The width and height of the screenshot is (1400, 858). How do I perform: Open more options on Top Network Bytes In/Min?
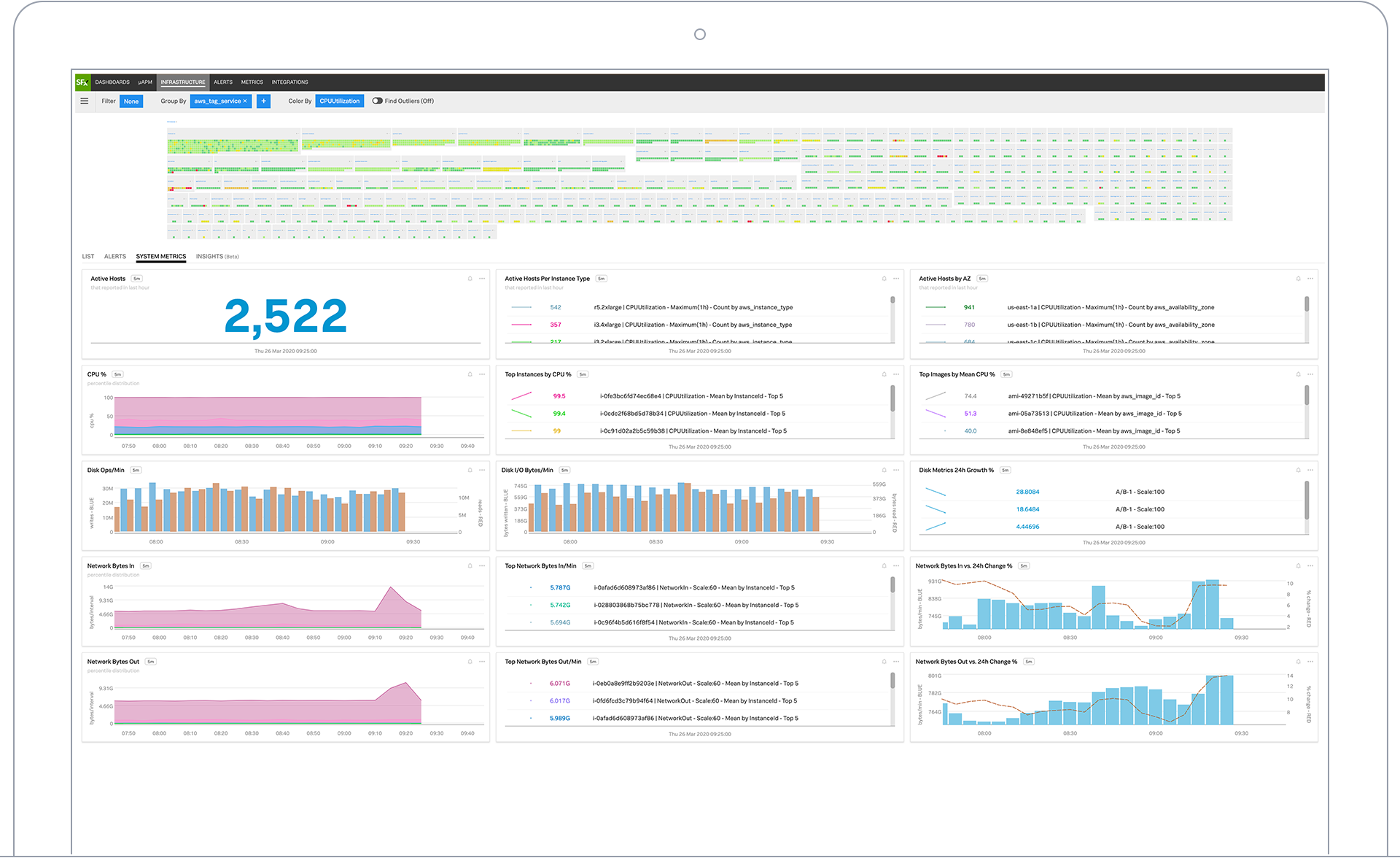click(896, 566)
